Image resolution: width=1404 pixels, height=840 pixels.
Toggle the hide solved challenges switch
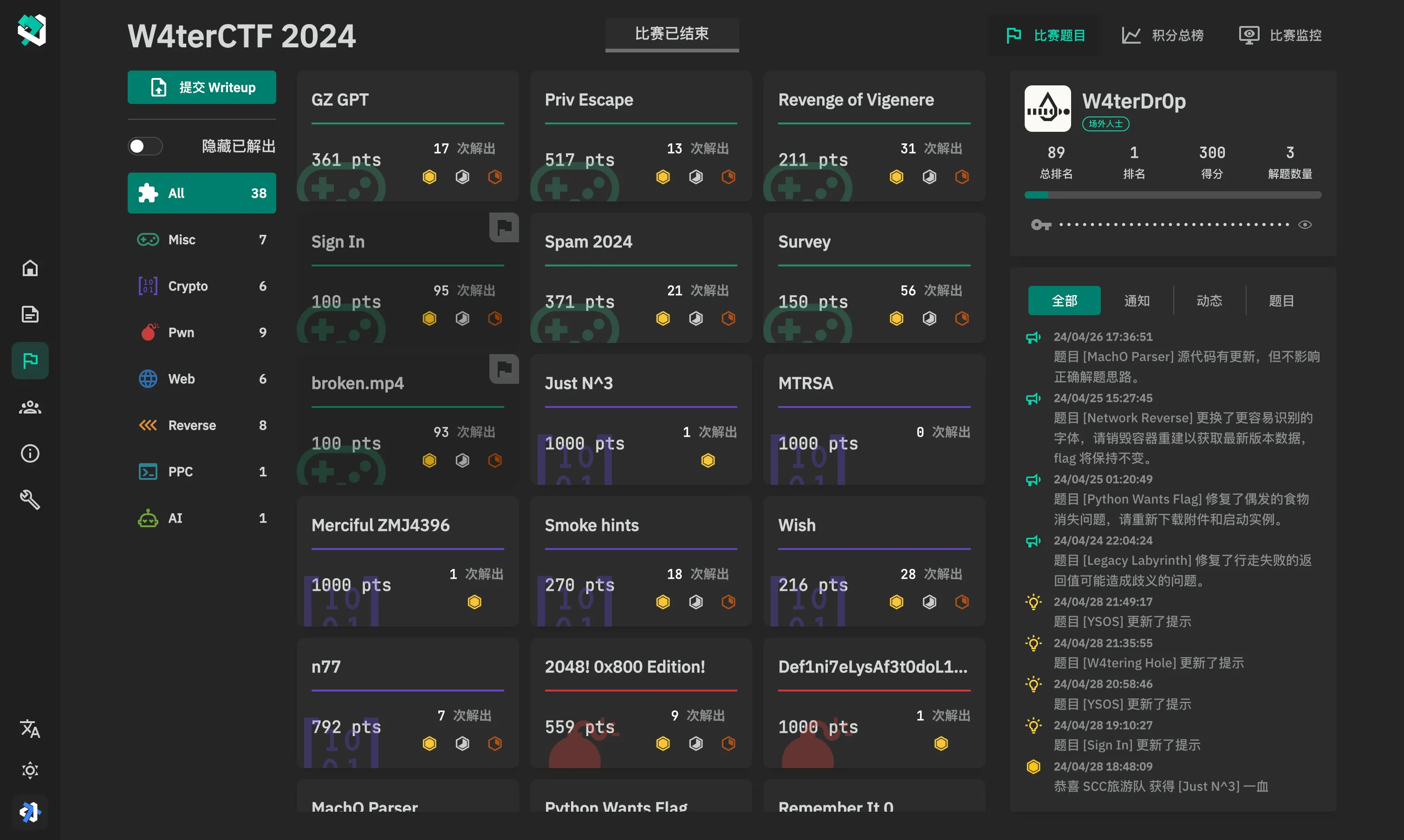tap(145, 147)
